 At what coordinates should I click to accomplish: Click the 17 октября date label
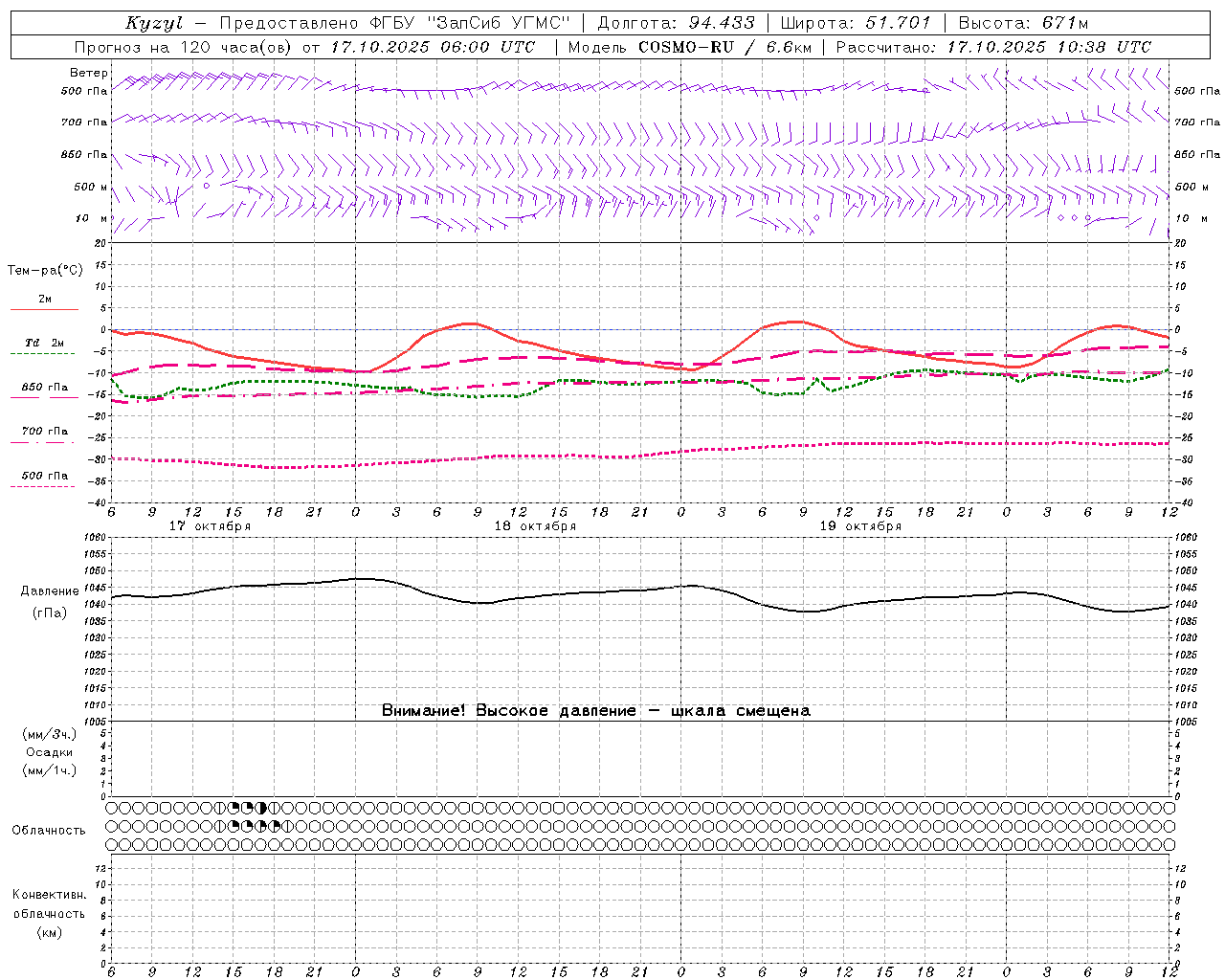pyautogui.click(x=210, y=526)
